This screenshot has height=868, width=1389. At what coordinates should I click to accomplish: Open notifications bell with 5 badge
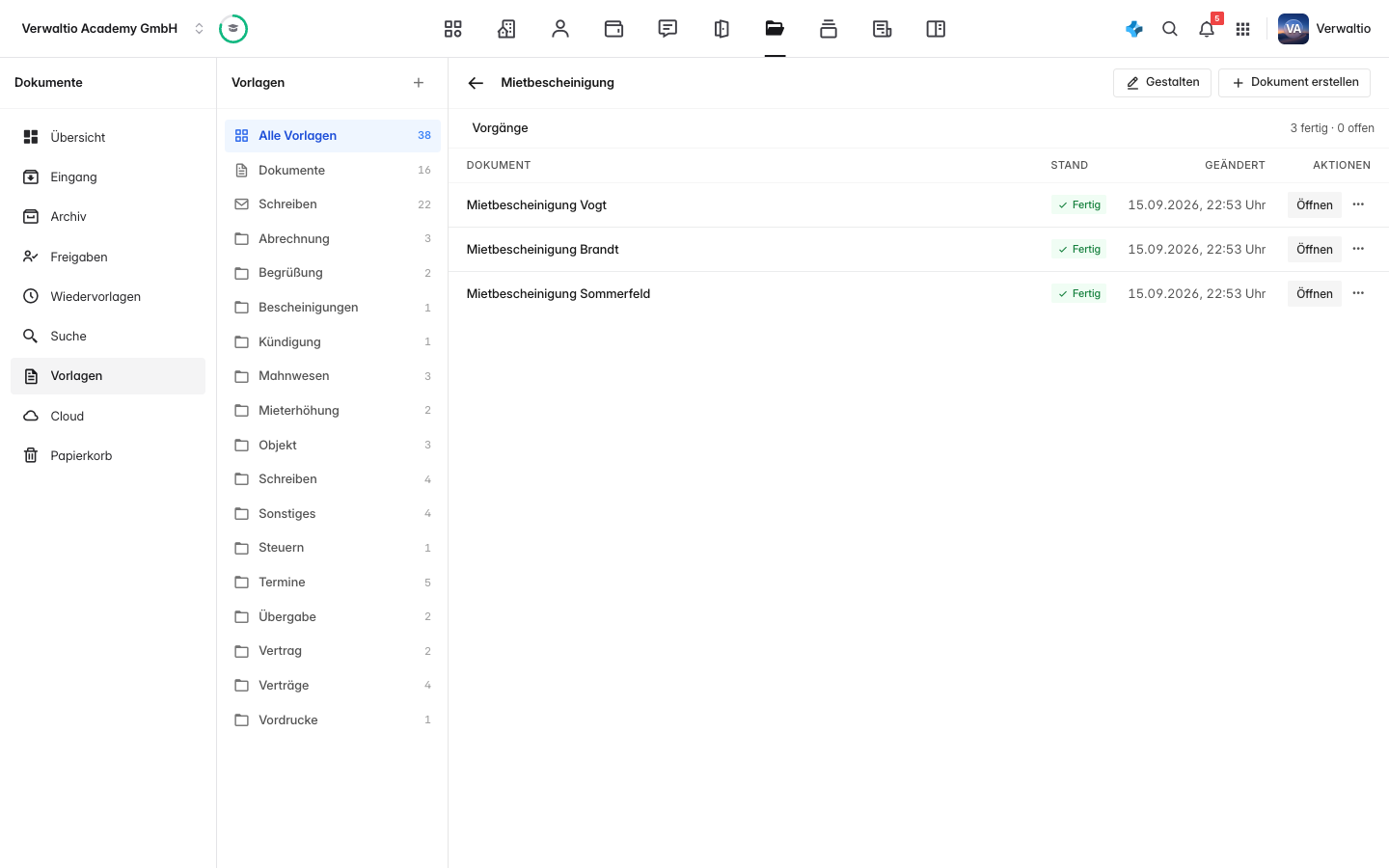pyautogui.click(x=1207, y=29)
